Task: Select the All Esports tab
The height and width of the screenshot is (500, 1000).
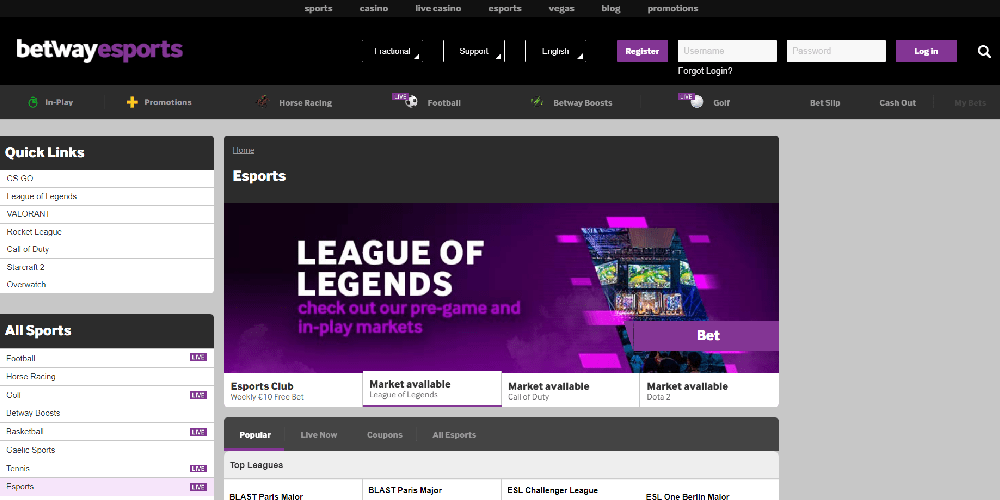Action: (x=454, y=435)
